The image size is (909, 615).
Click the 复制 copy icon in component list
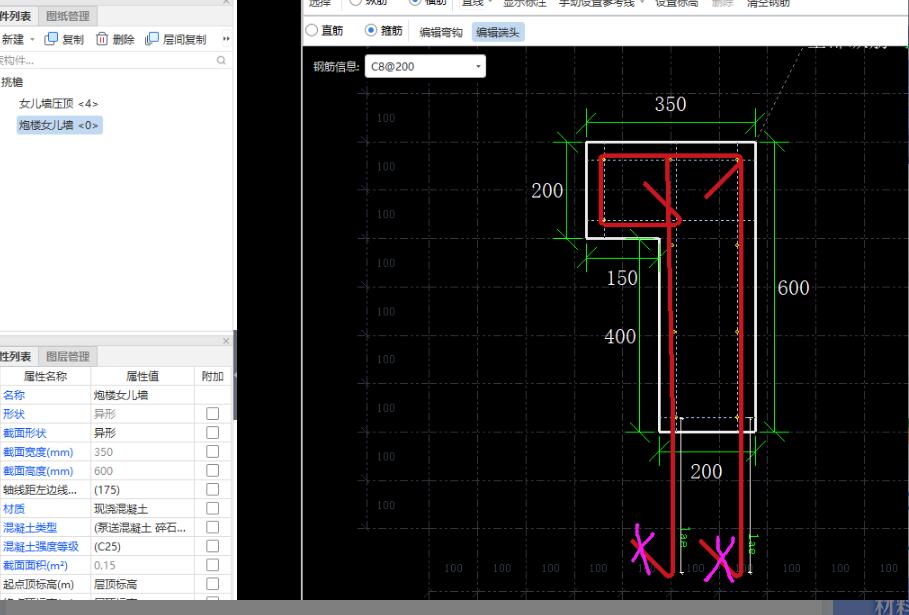click(51, 39)
